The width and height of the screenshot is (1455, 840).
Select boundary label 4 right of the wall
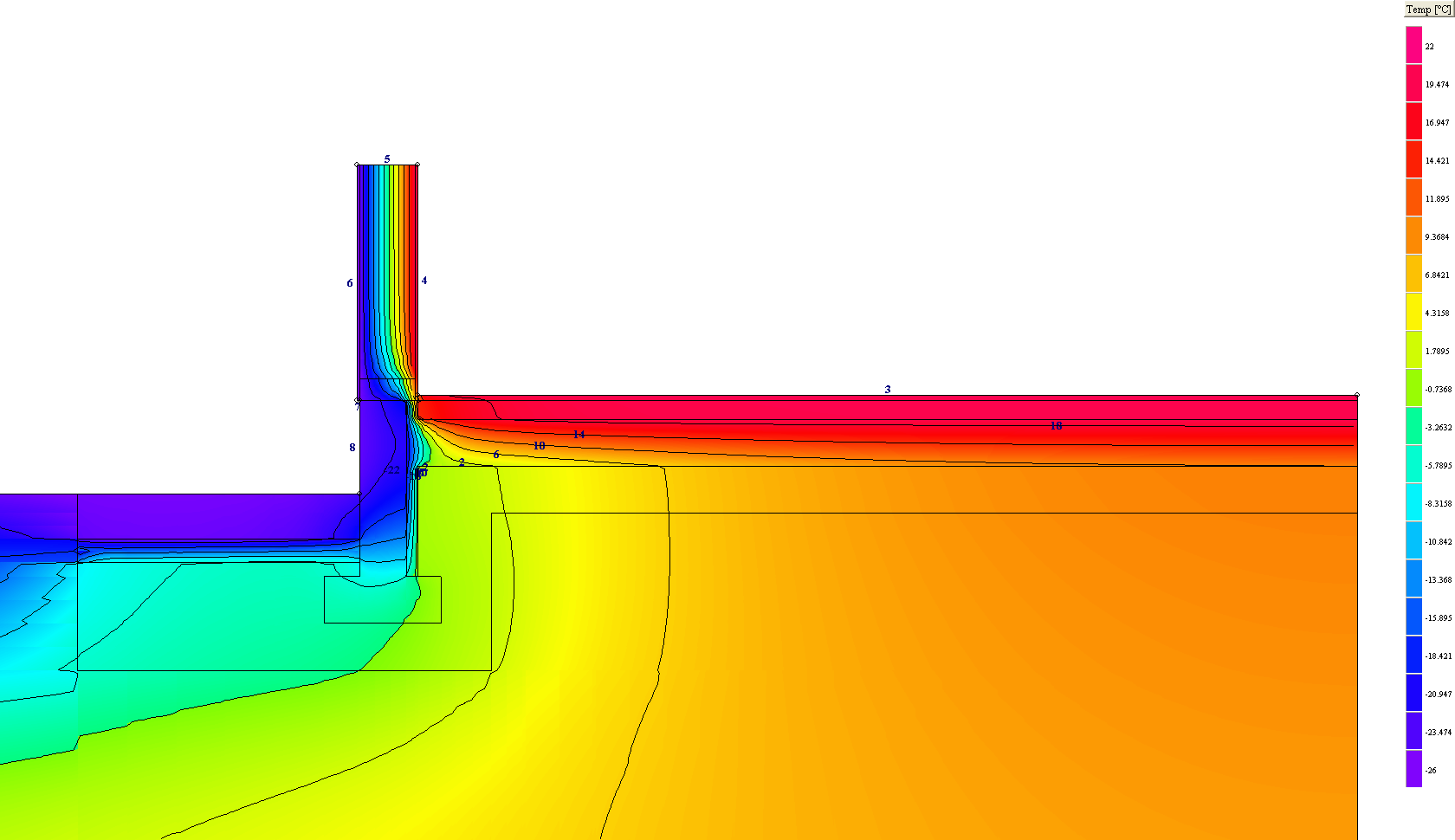click(x=424, y=281)
